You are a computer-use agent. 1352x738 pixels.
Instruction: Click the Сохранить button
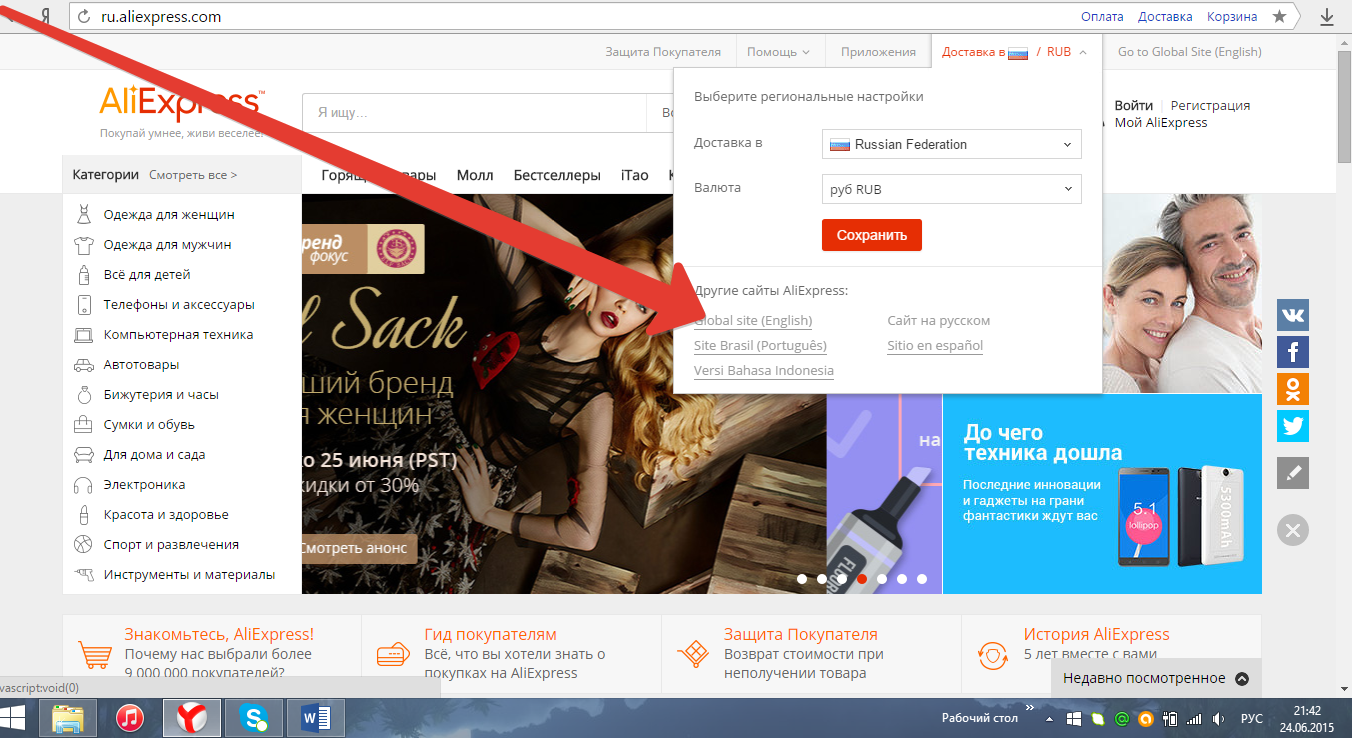[872, 235]
